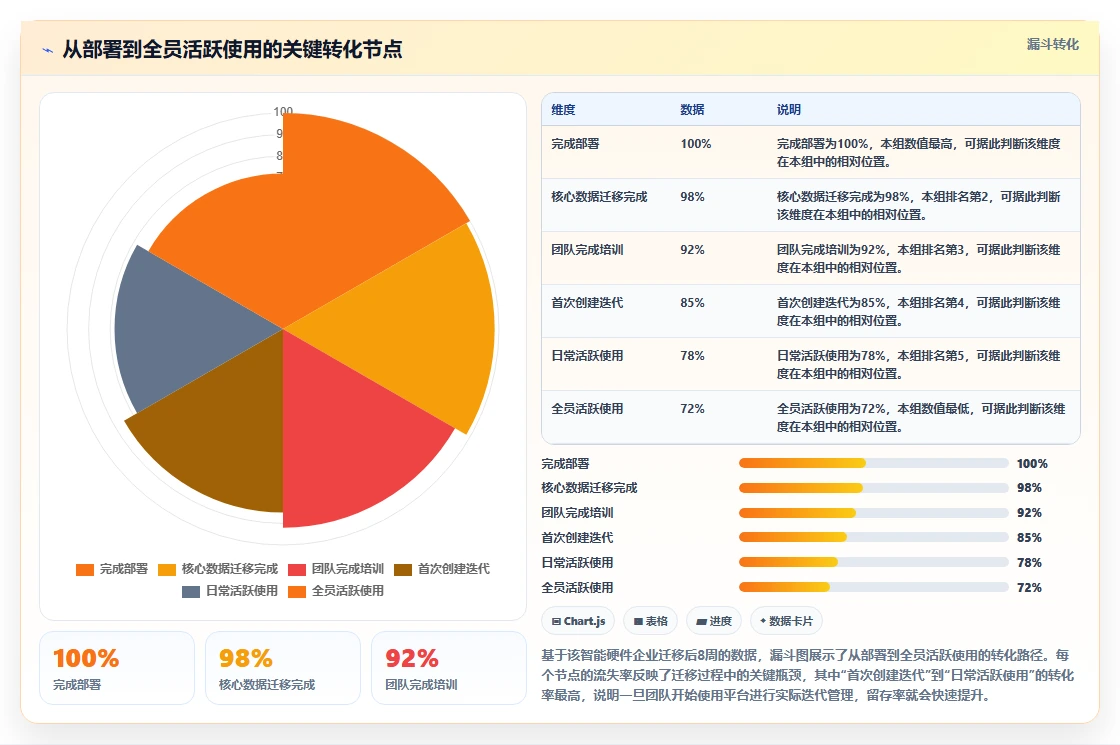Open the 92% 团队完成培训 stat card
Image resolution: width=1120 pixels, height=745 pixels.
pyautogui.click(x=449, y=668)
